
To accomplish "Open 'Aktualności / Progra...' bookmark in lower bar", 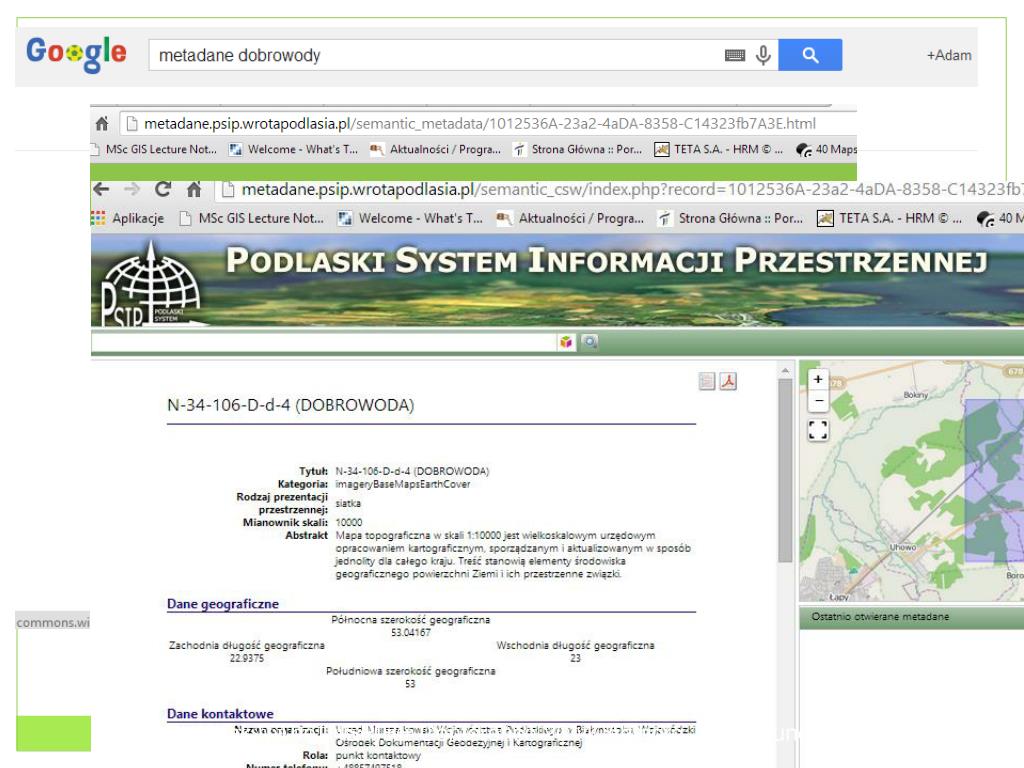I will [x=570, y=218].
